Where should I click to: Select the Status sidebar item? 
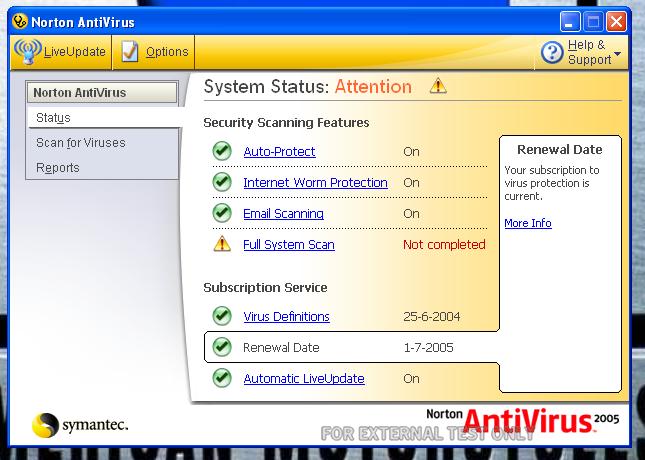click(x=103, y=118)
